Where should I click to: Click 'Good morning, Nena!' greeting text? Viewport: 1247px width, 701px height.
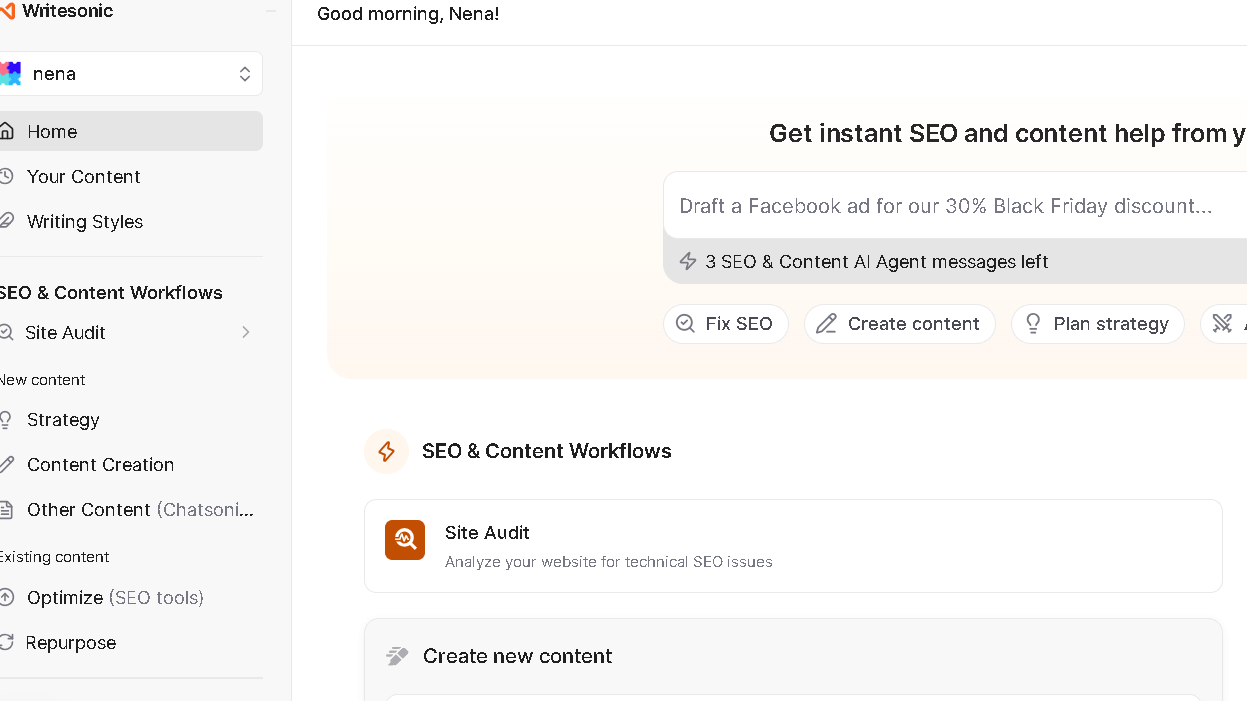coord(408,14)
